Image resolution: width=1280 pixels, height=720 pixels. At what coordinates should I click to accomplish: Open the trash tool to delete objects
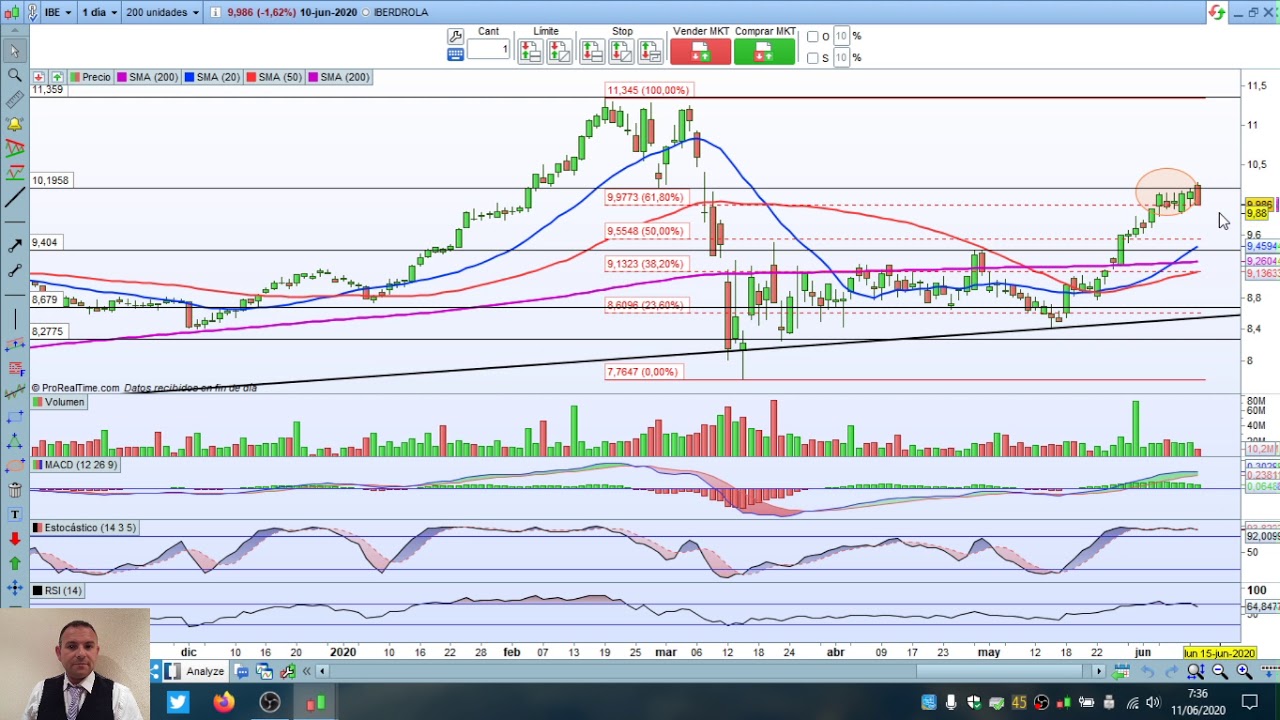(x=14, y=490)
